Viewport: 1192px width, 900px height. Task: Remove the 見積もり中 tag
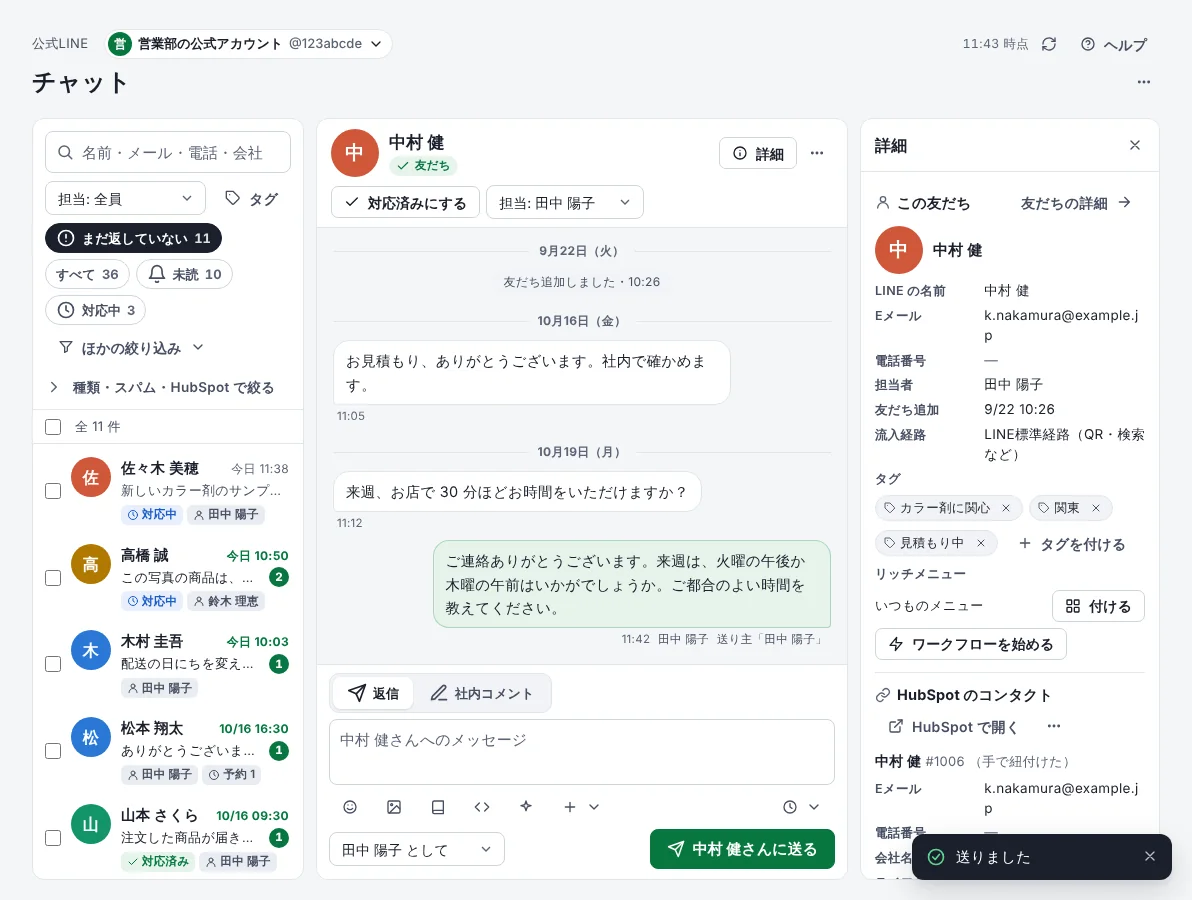[981, 543]
